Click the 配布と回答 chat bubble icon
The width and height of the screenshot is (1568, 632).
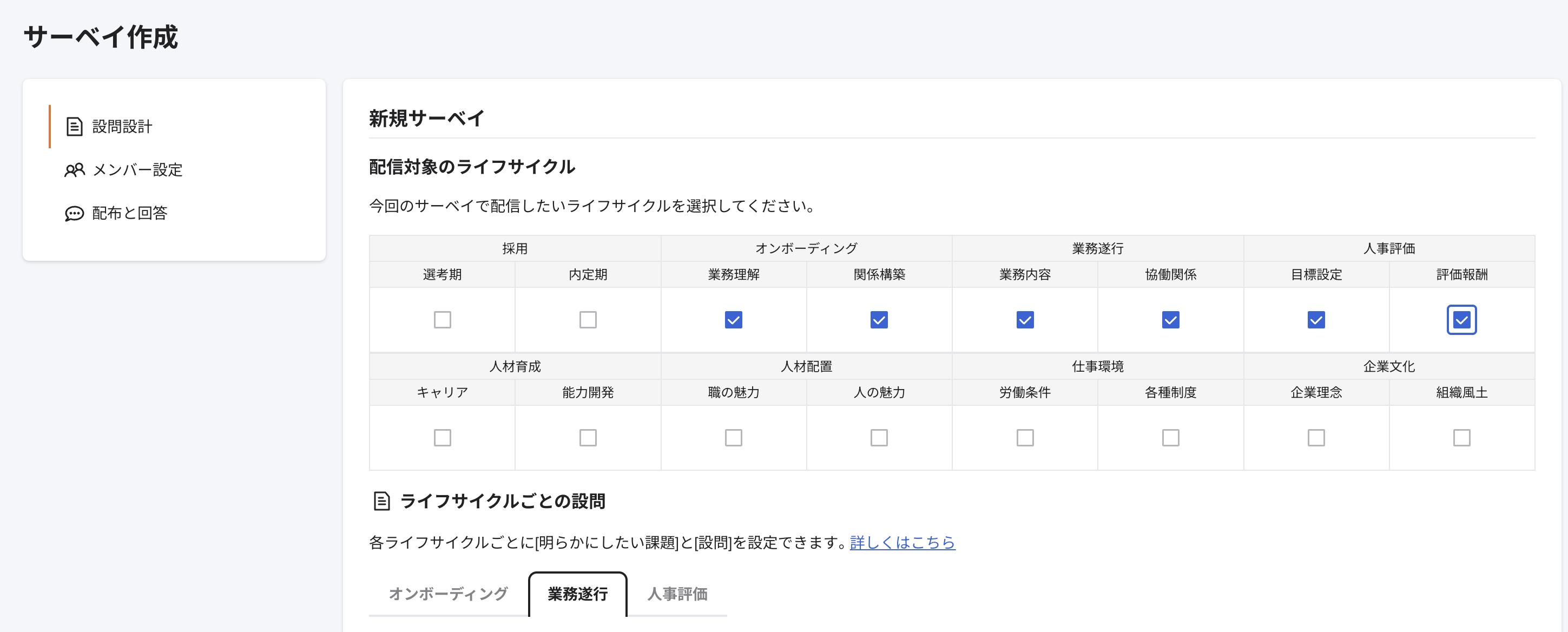[x=74, y=213]
